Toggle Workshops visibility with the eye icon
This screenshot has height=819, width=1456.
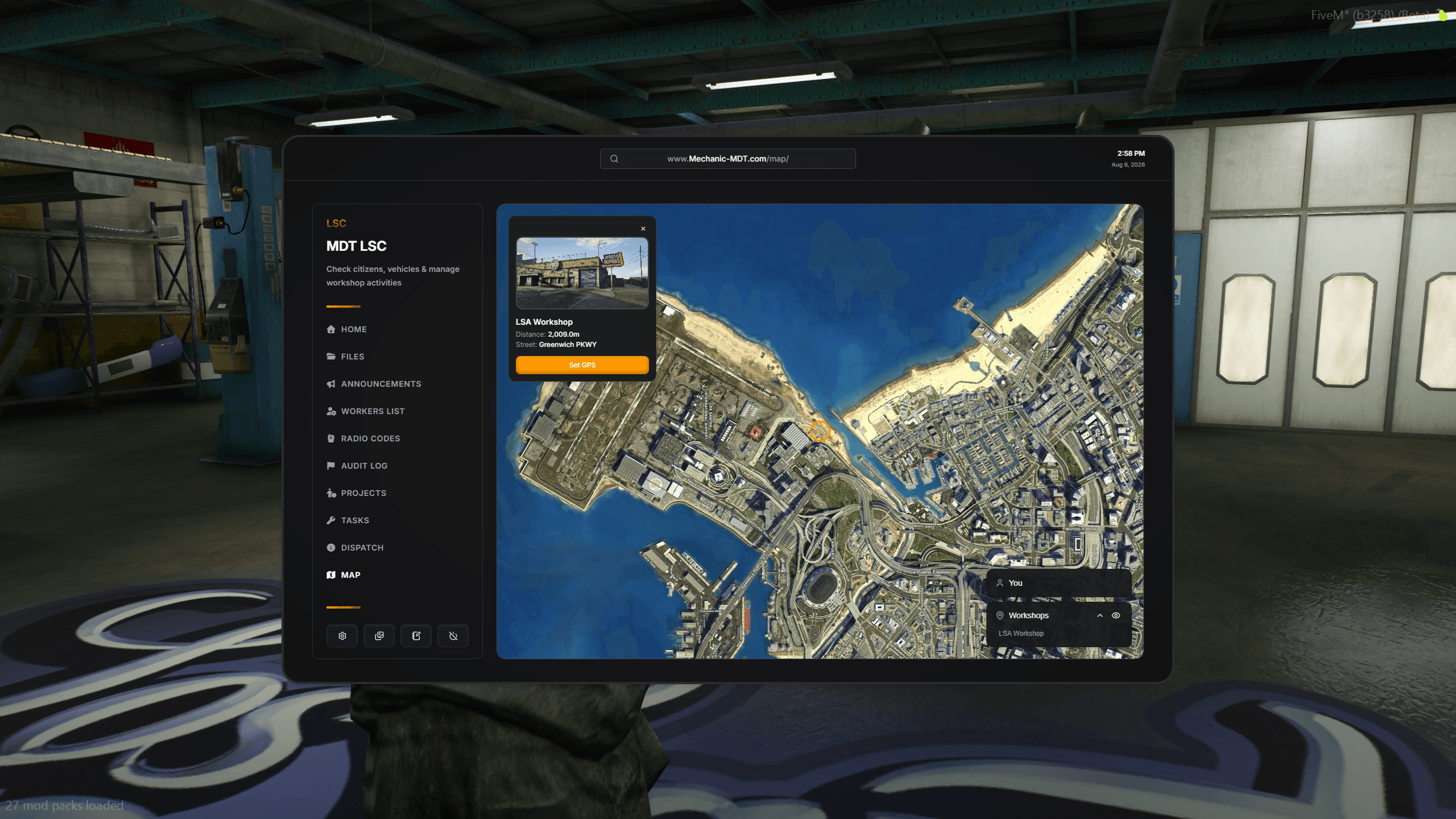(1116, 615)
